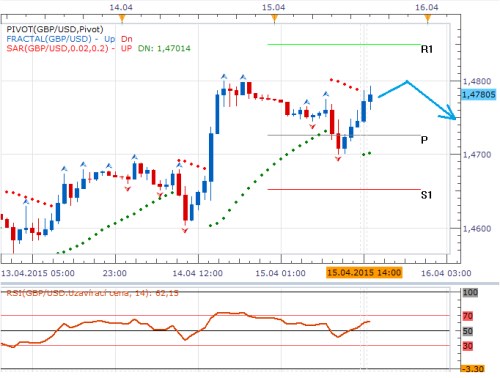Click the RSI 50 level label
The height and width of the screenshot is (378, 500).
tap(468, 331)
